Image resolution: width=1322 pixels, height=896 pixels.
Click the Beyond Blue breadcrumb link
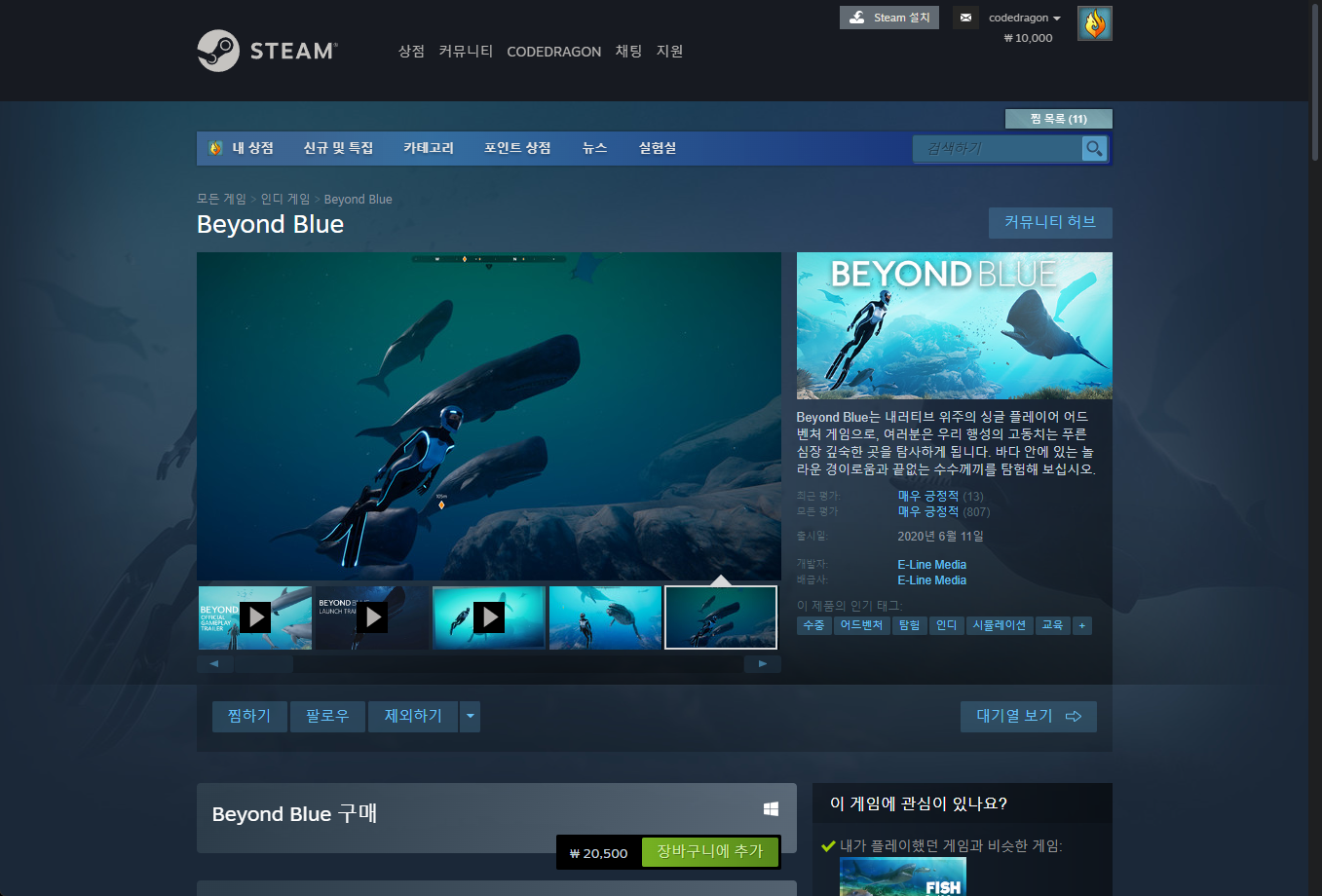click(358, 199)
